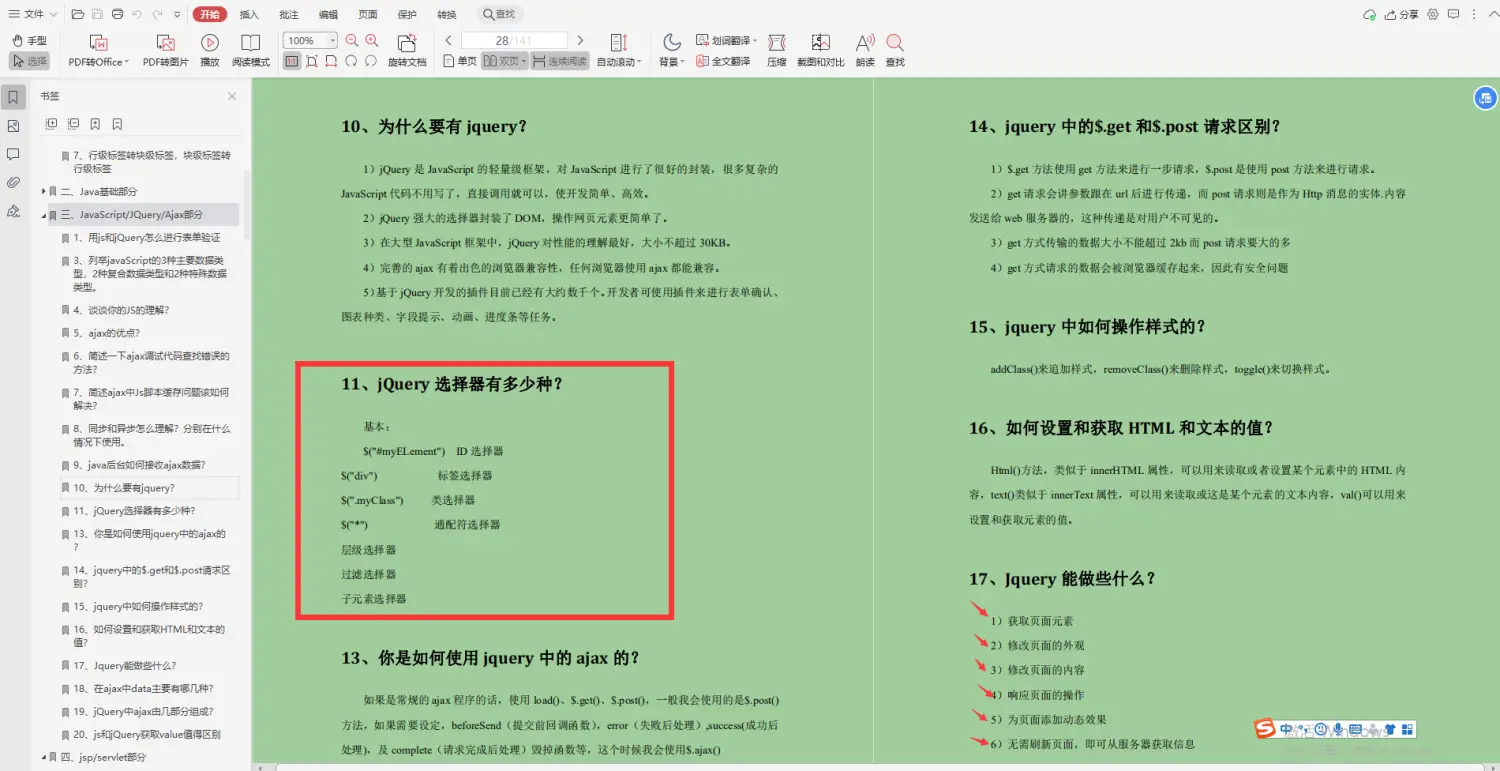Switch to the 转换 tab
The height and width of the screenshot is (771, 1500).
point(447,14)
